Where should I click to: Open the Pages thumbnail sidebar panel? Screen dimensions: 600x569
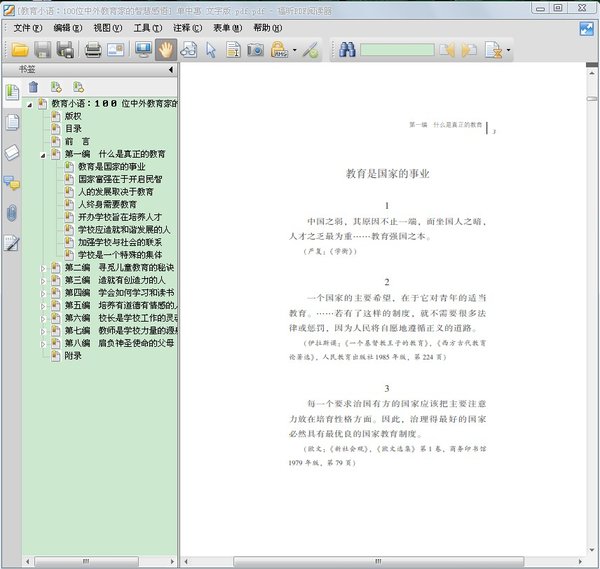[x=12, y=122]
